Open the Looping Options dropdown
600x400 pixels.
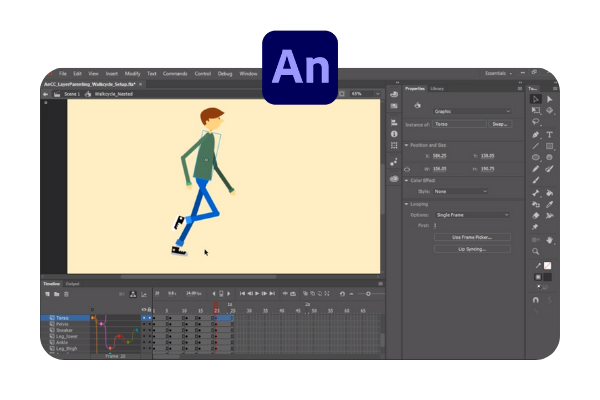[471, 215]
